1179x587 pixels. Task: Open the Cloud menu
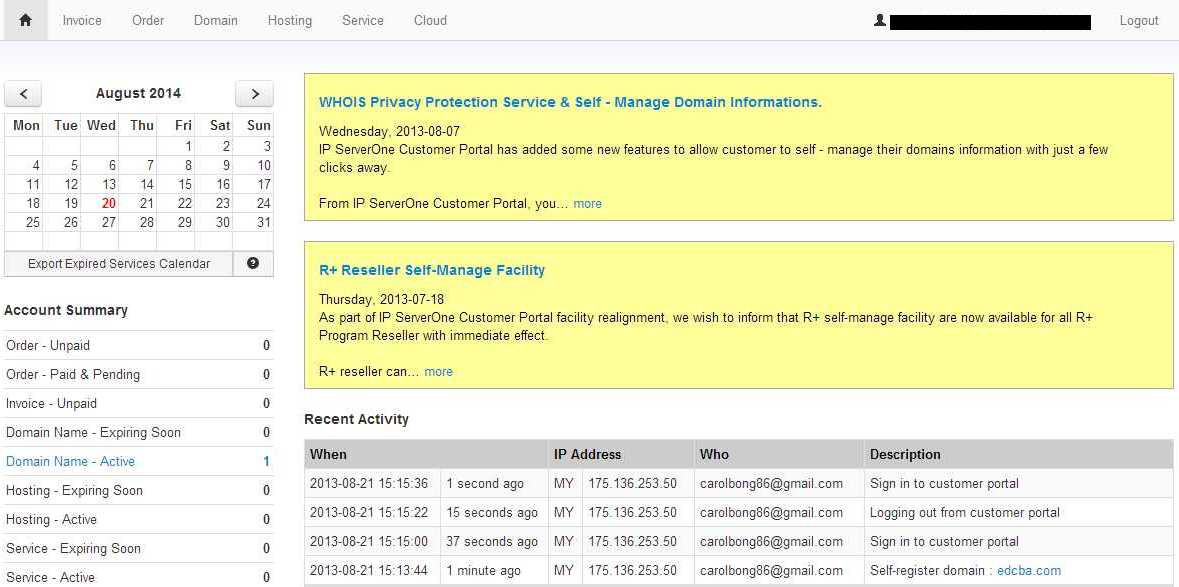tap(430, 20)
